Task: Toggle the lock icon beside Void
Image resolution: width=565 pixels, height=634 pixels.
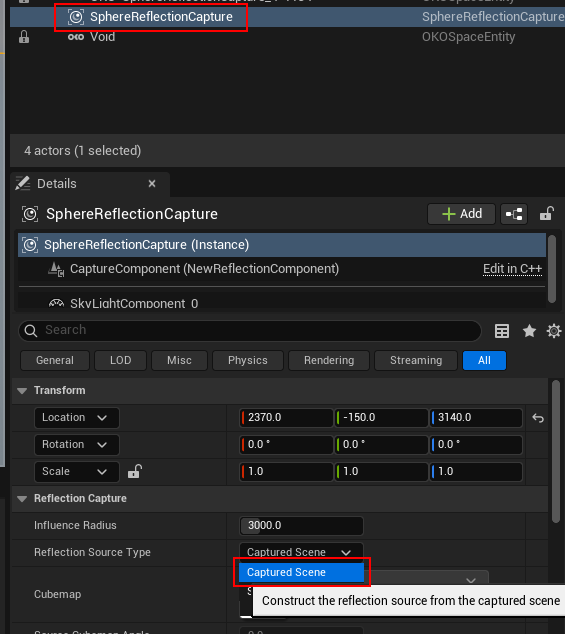Action: [x=24, y=37]
